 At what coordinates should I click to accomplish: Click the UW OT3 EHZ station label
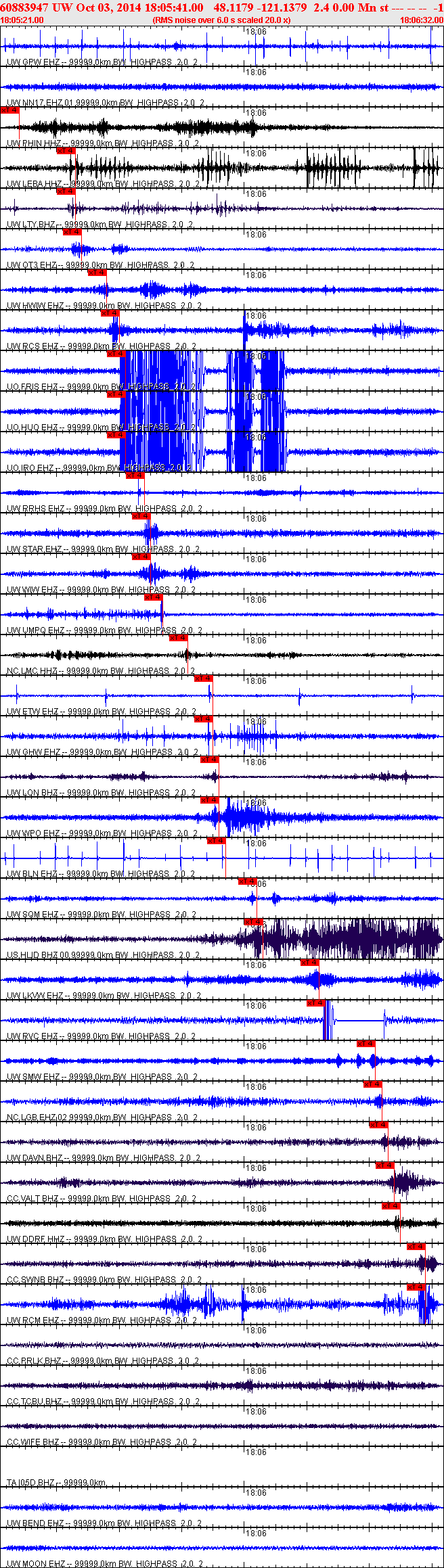tap(101, 265)
